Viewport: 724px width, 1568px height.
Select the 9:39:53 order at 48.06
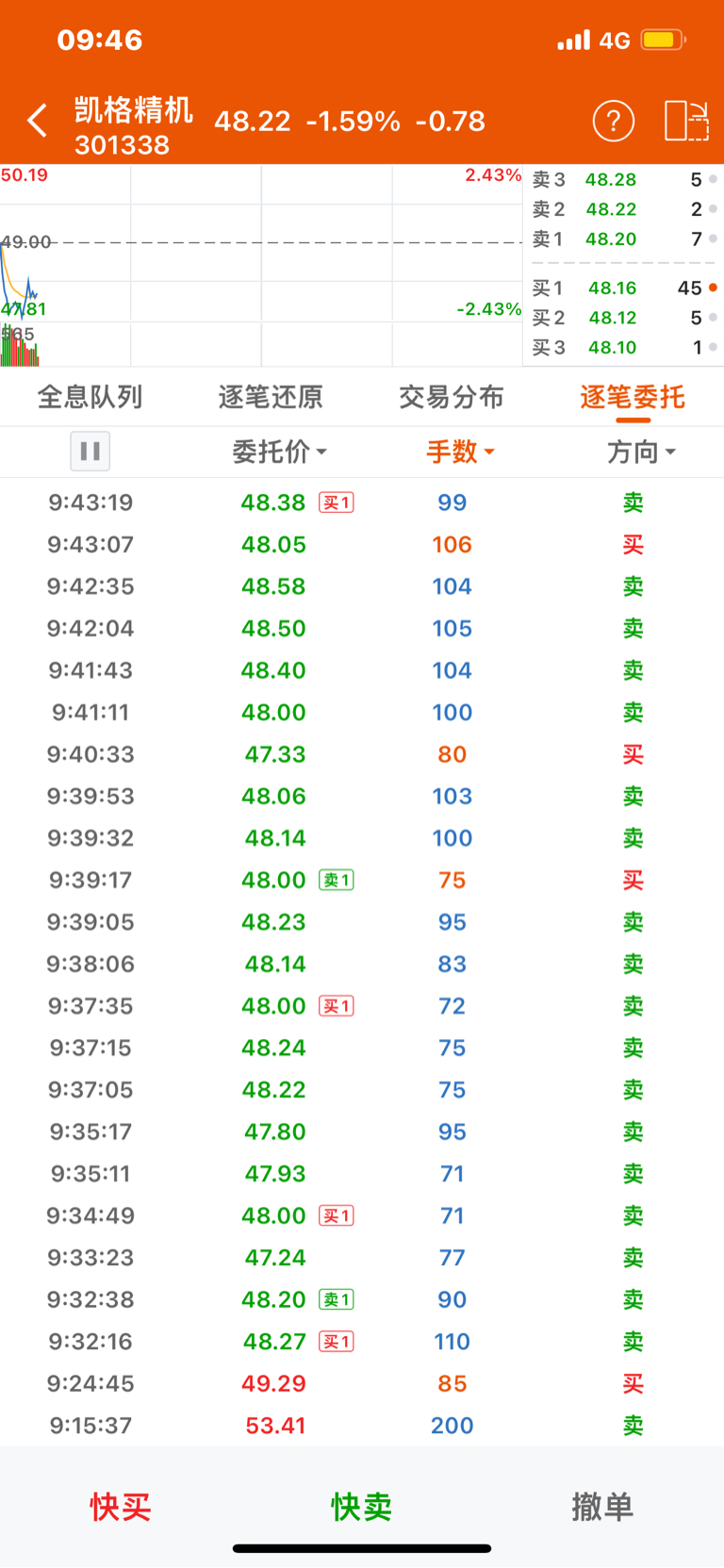click(362, 797)
